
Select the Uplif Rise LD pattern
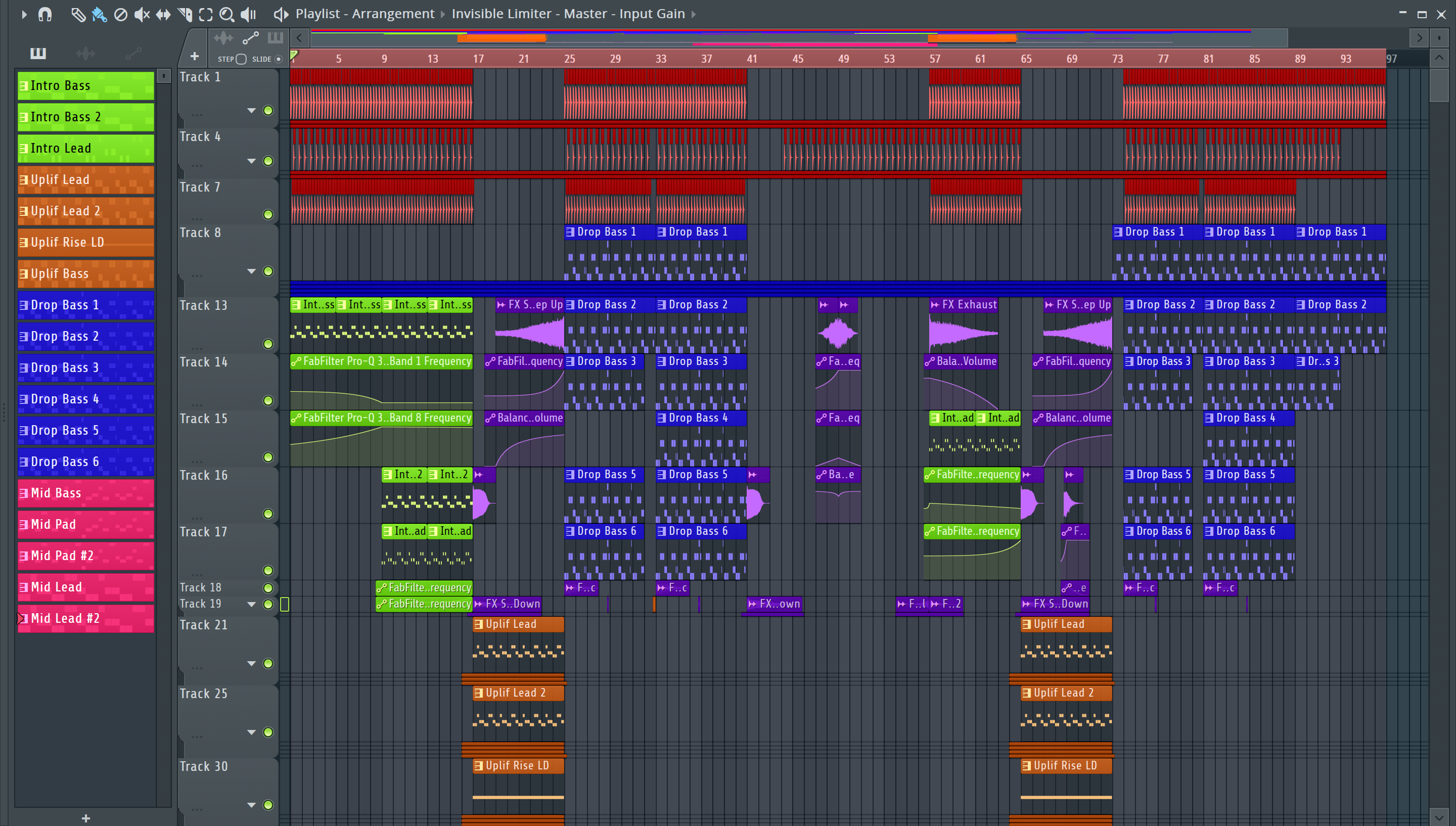click(x=85, y=242)
